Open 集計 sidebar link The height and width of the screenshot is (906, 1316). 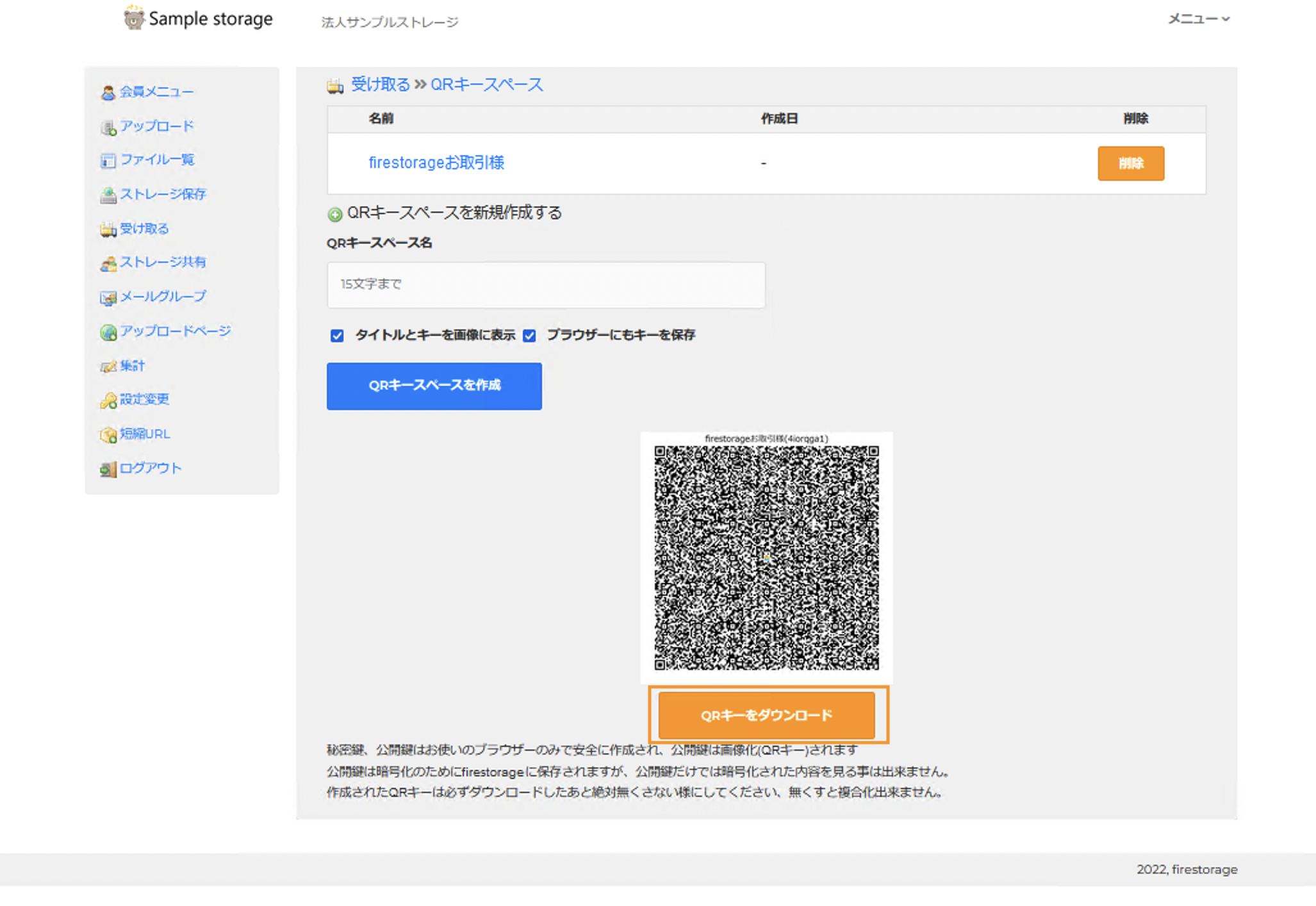click(132, 365)
